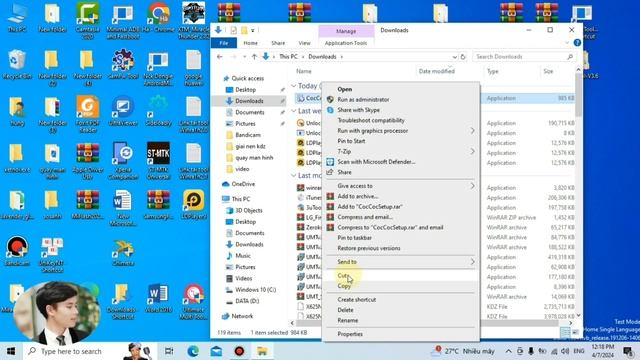Screen dimensions: 640x360
Task: Select Troubleshoot compatibility entry
Action: click(x=401, y=120)
